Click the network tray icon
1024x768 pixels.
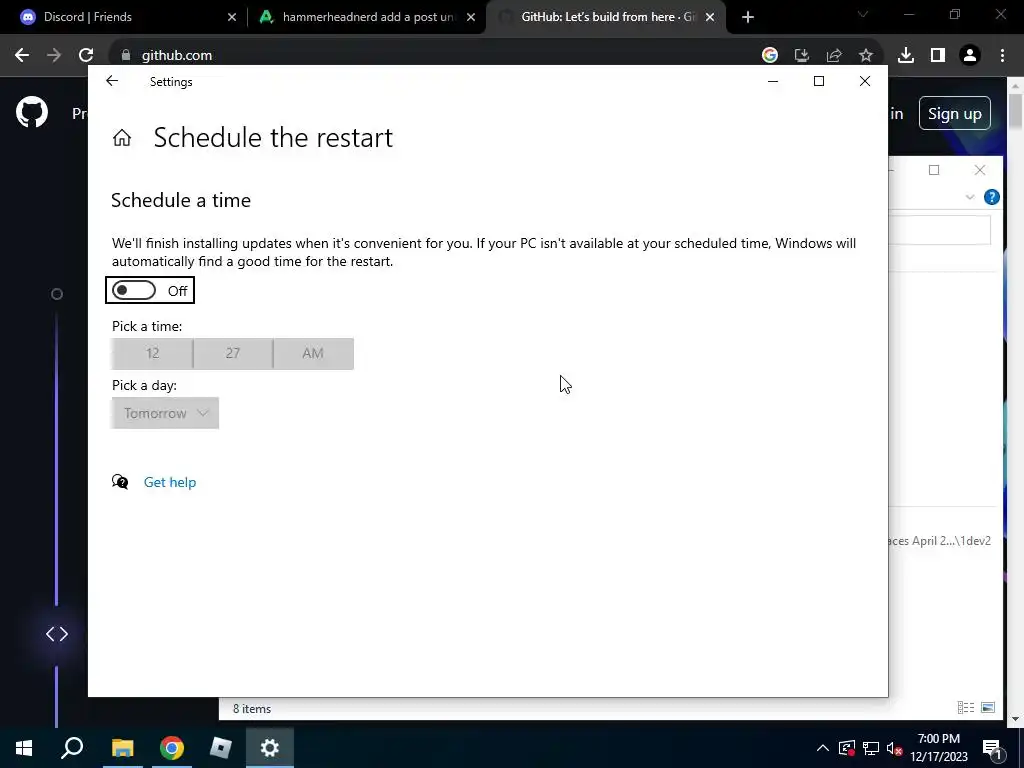[x=871, y=748]
